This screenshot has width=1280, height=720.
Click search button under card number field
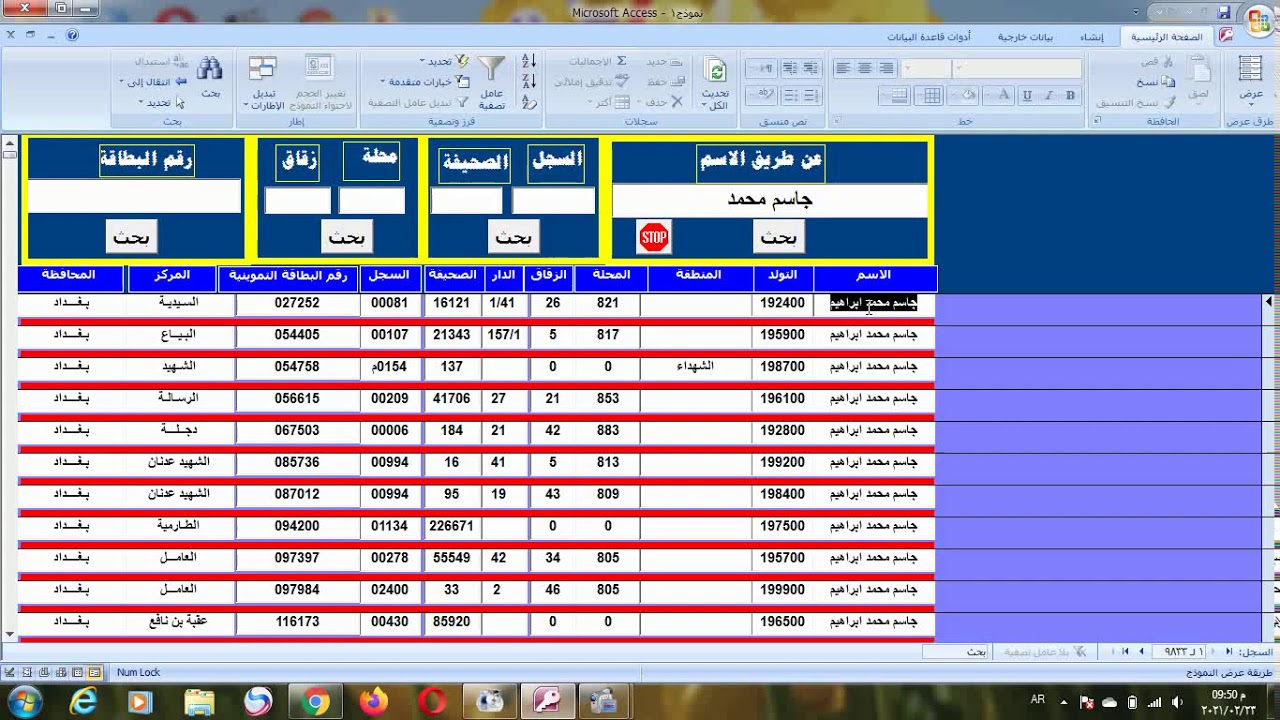(x=131, y=237)
